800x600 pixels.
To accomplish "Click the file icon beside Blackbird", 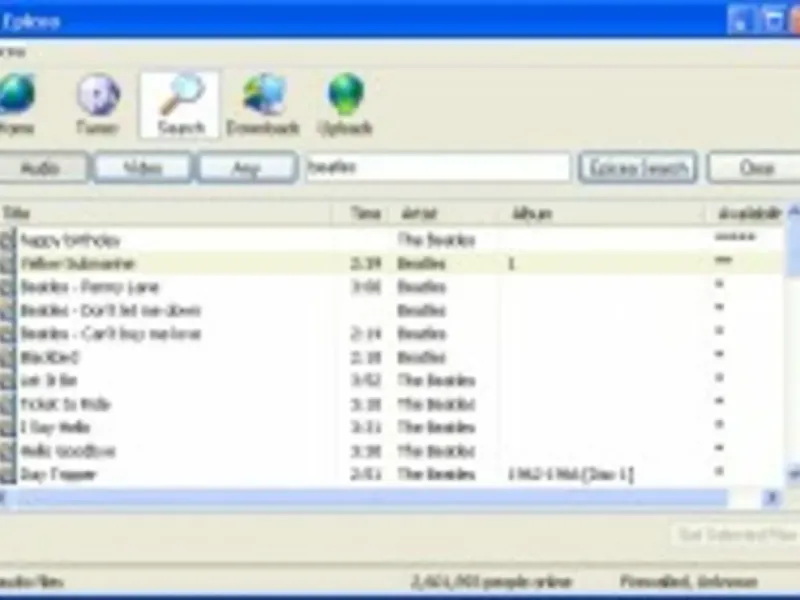I will [x=8, y=357].
